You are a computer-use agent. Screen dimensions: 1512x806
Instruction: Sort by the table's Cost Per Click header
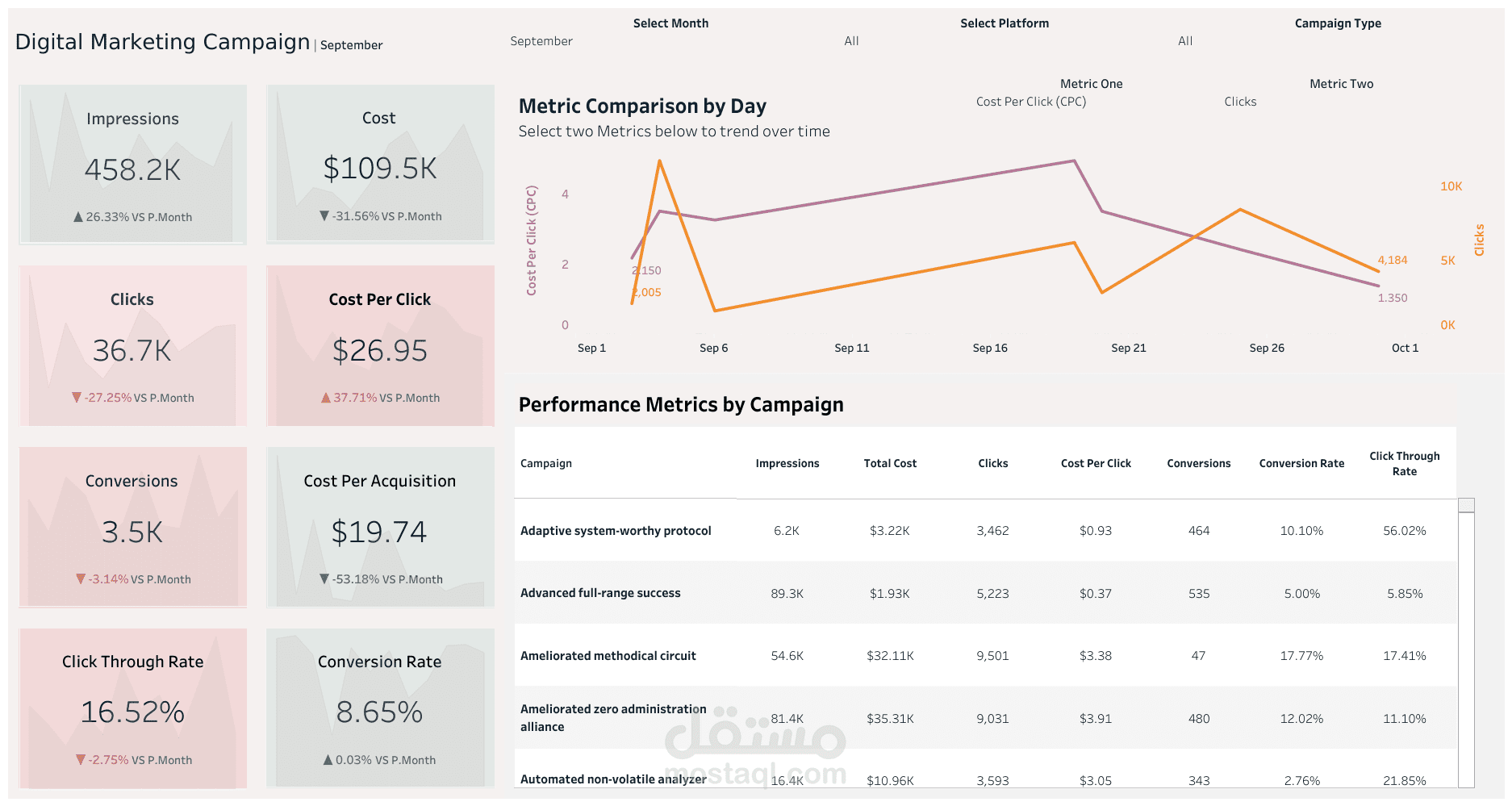coord(1096,463)
